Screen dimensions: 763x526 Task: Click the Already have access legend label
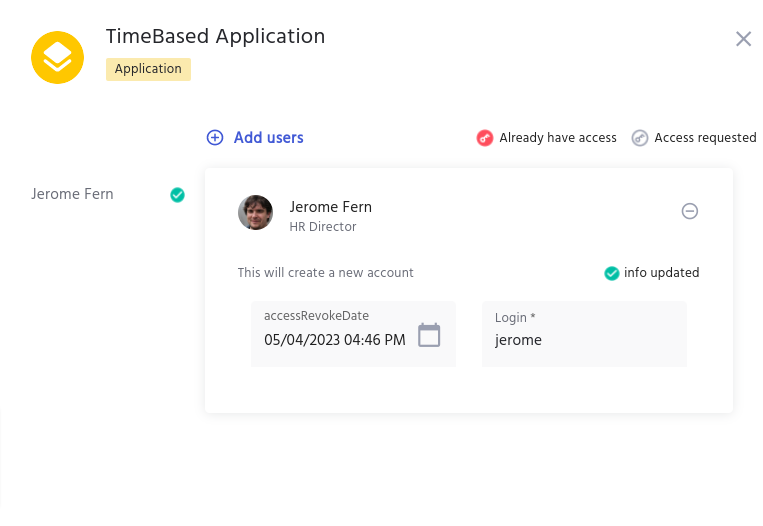558,138
